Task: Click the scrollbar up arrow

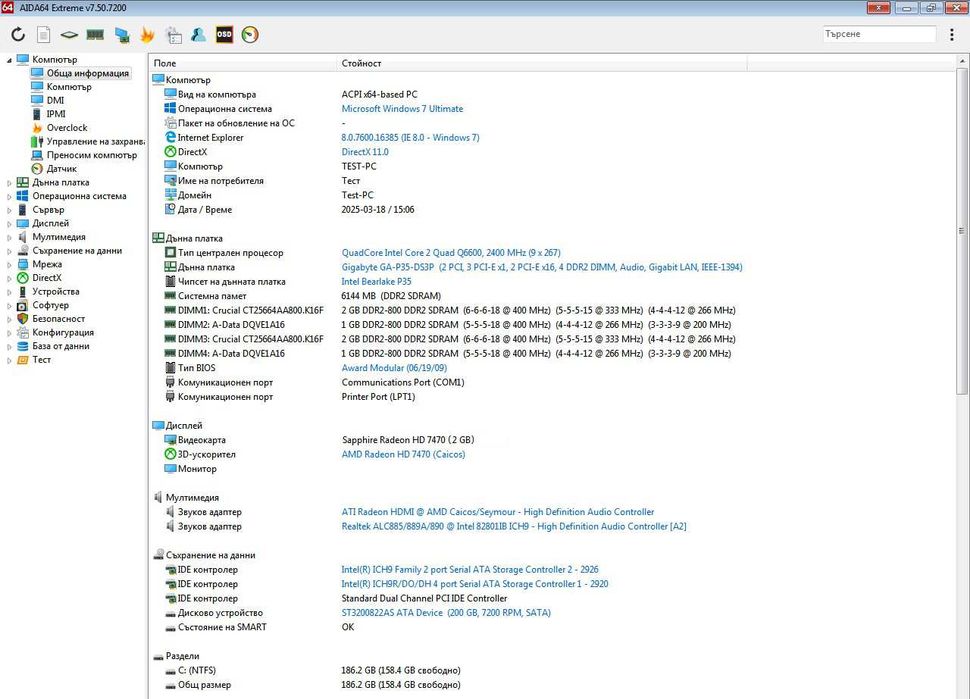Action: [962, 62]
